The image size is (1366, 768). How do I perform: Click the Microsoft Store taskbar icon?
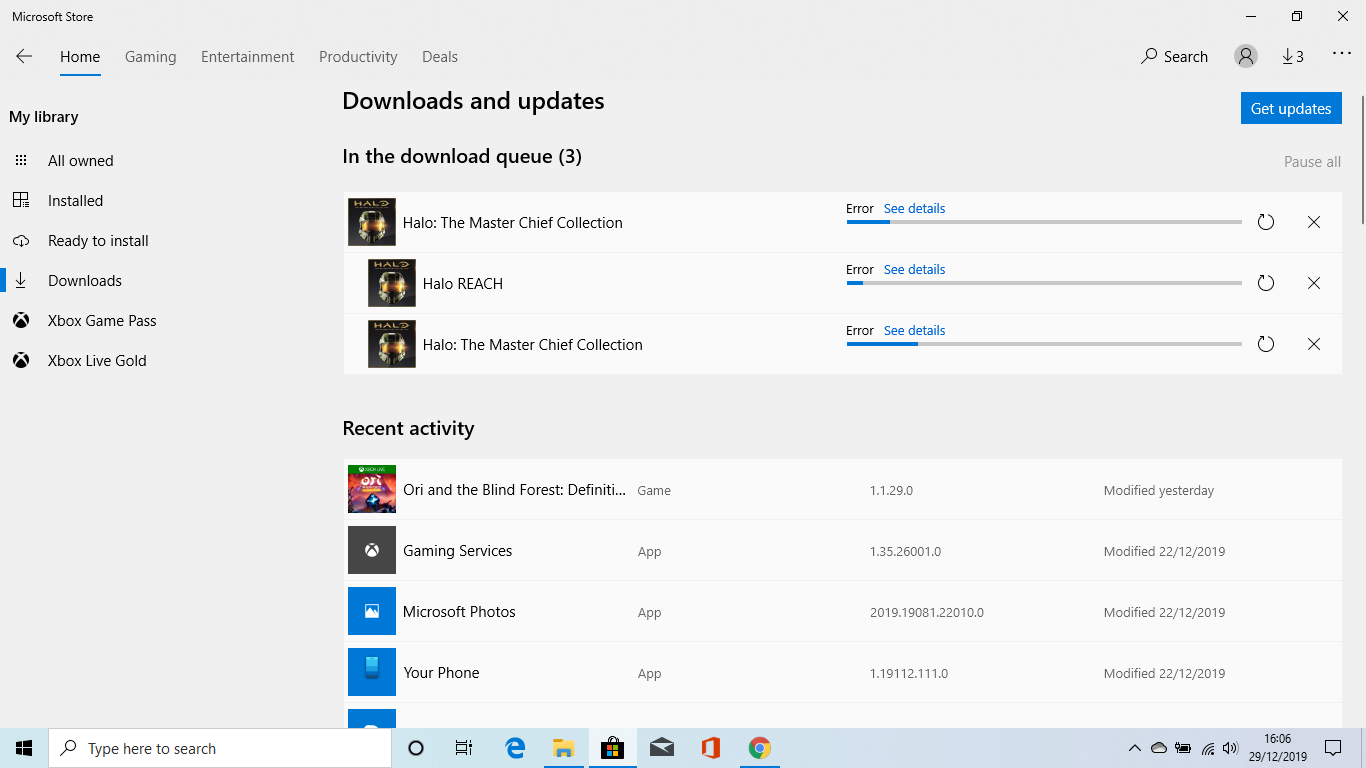click(612, 748)
